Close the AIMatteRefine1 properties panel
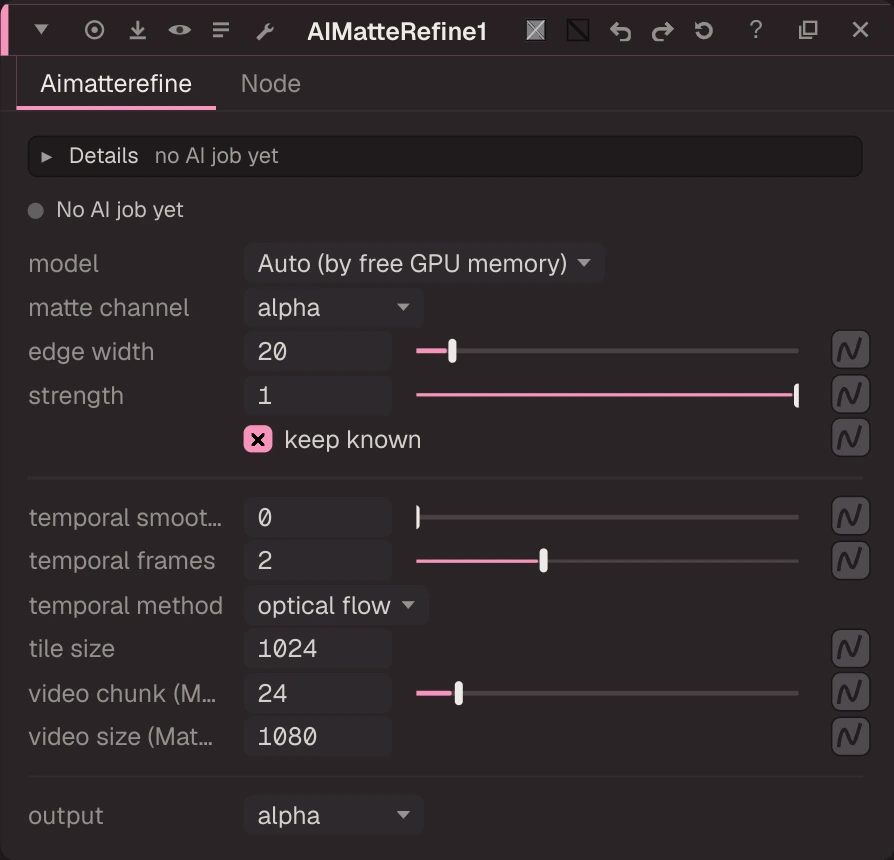Screen dimensions: 894x860 [x=860, y=30]
